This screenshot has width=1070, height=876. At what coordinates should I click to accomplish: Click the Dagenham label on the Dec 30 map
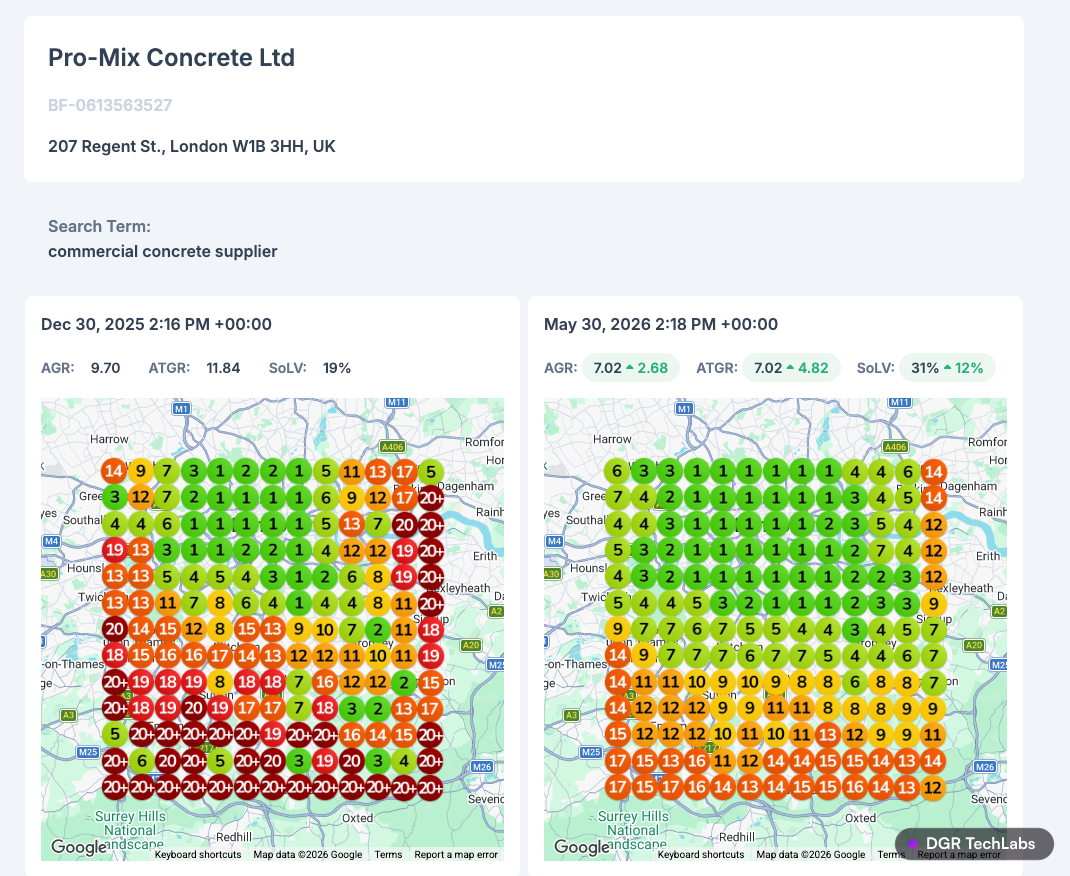tap(465, 486)
